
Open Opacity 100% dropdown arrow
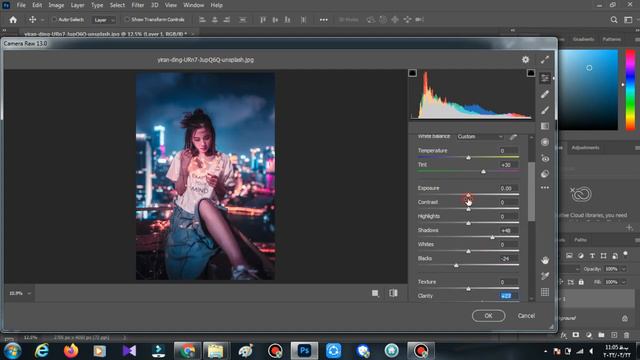[x=624, y=269]
